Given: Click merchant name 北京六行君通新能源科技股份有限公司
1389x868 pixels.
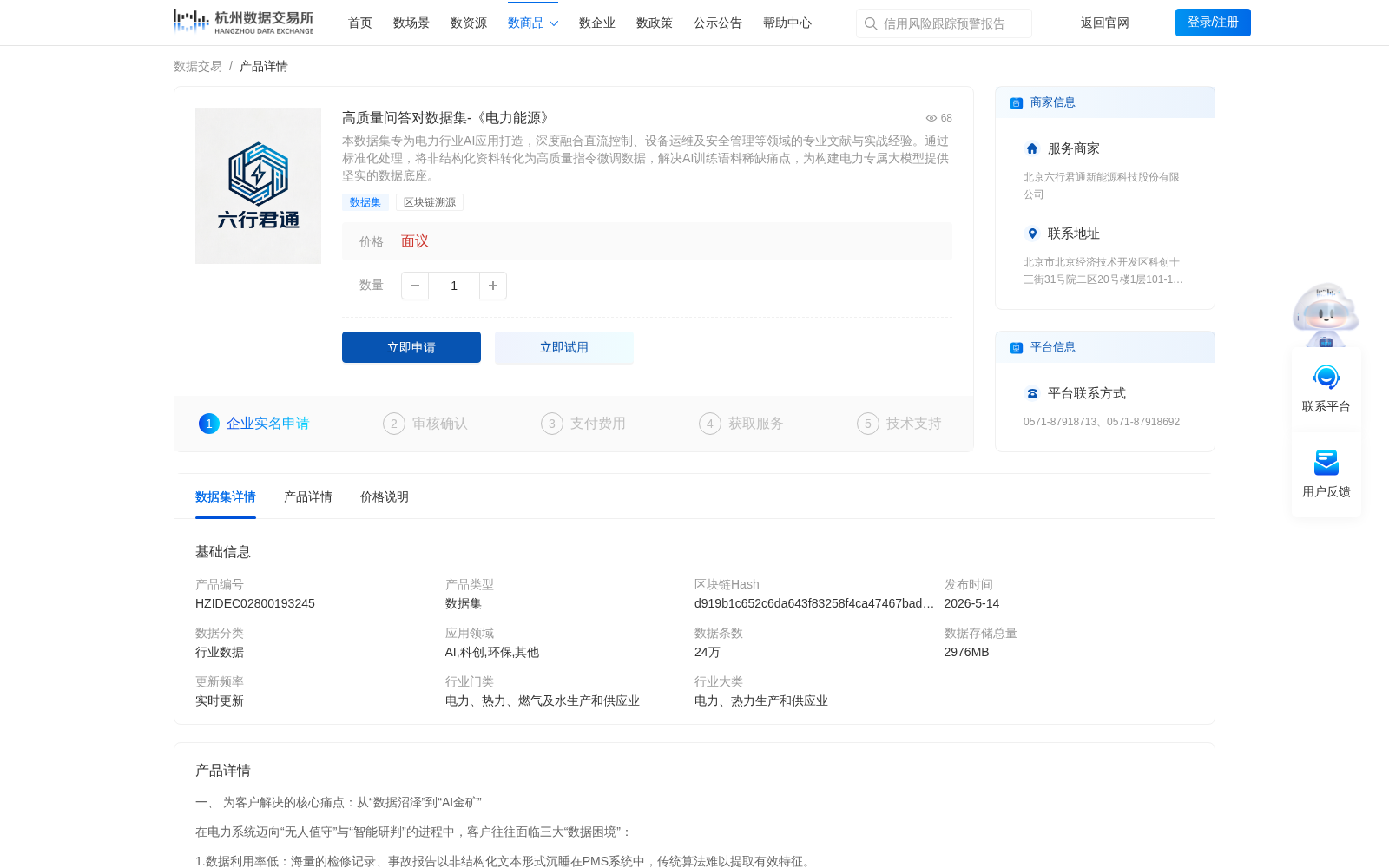Looking at the screenshot, I should coord(1102,186).
